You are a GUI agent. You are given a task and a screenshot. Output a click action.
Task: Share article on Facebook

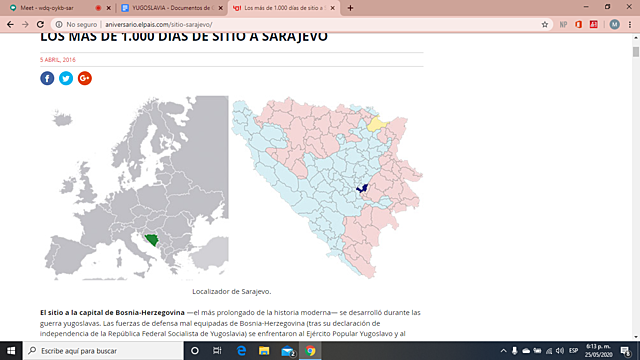[x=47, y=78]
